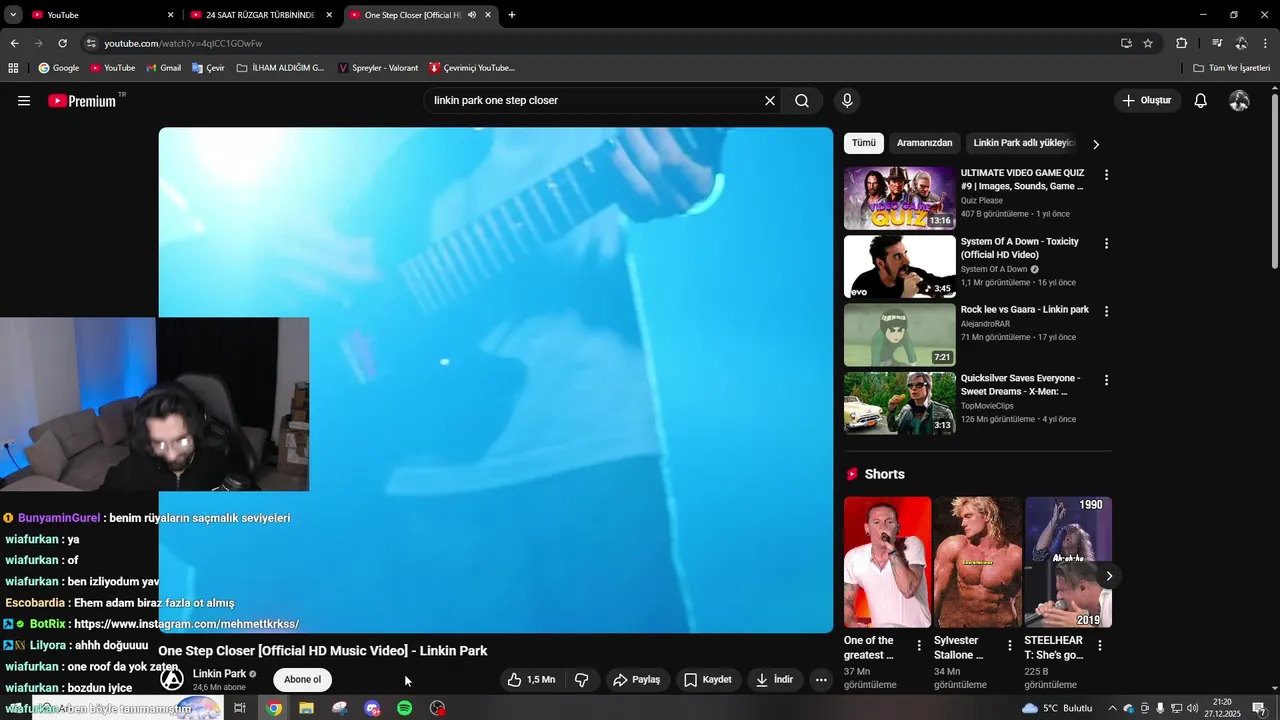Click the Oluştur create button
1280x720 pixels.
pyautogui.click(x=1148, y=101)
